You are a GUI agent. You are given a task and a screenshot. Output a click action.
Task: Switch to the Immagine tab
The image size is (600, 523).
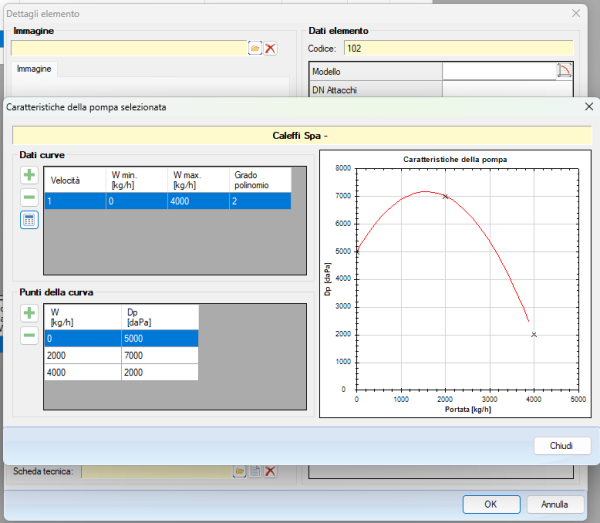[x=34, y=69]
